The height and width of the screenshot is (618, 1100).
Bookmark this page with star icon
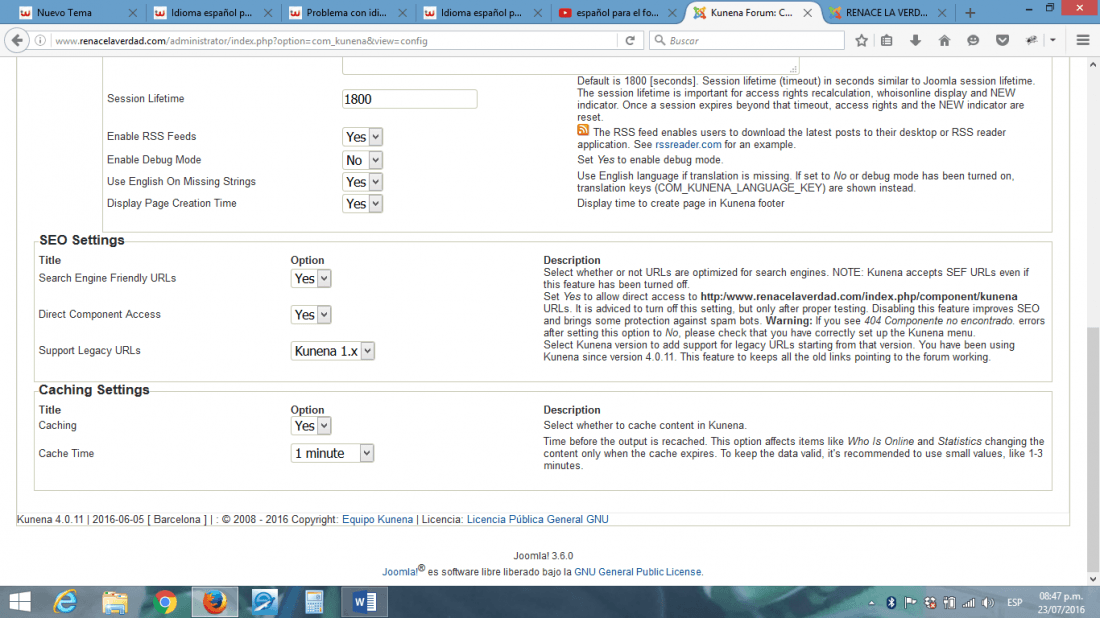click(861, 41)
